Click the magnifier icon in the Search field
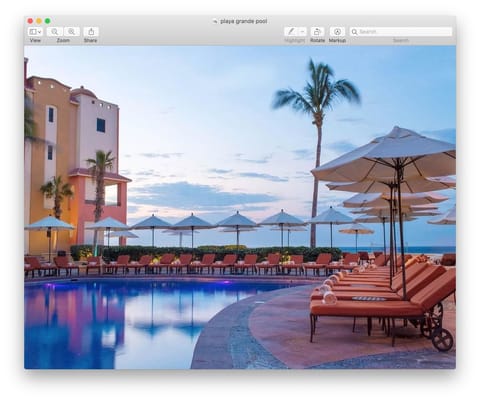Viewport: 480px width, 401px height. [355, 32]
